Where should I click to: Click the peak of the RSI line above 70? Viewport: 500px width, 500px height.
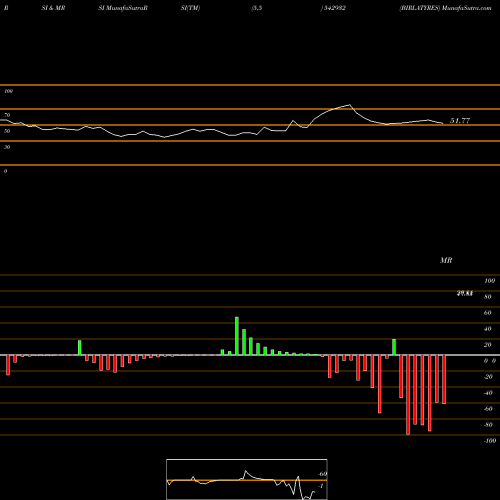(349, 105)
